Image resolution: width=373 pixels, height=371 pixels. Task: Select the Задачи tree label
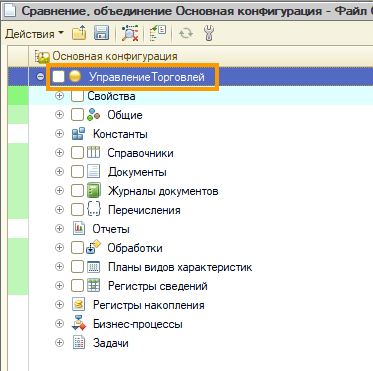click(111, 343)
